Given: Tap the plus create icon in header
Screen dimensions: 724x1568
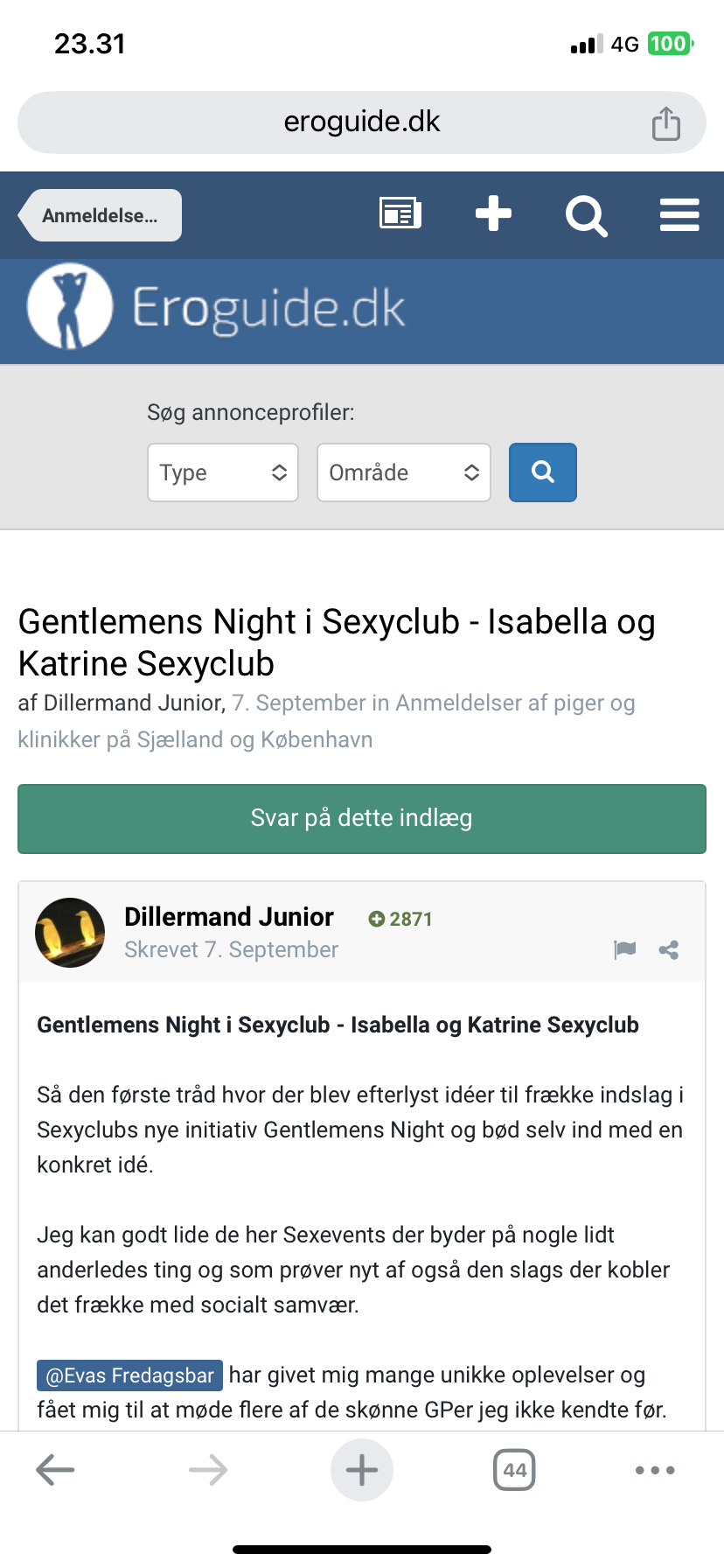Looking at the screenshot, I should coord(493,213).
